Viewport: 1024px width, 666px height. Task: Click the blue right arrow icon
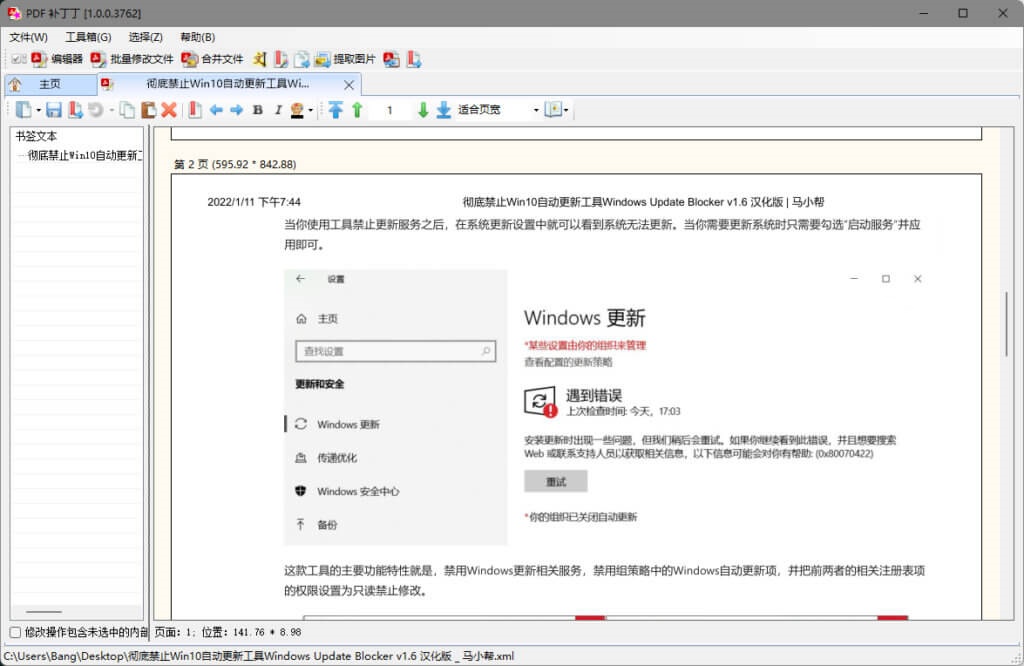pyautogui.click(x=236, y=110)
